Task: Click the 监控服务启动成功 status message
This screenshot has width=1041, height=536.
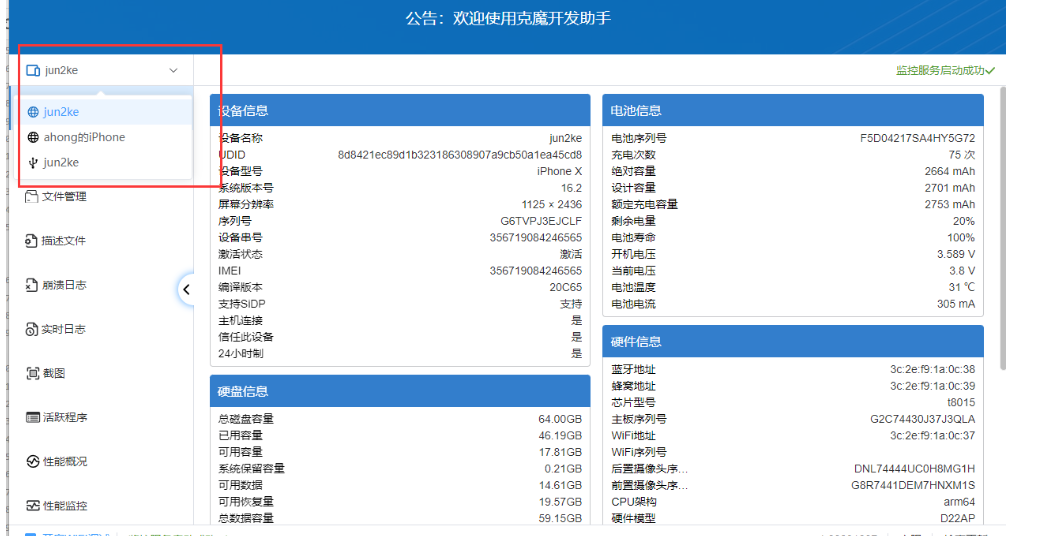Action: tap(939, 70)
